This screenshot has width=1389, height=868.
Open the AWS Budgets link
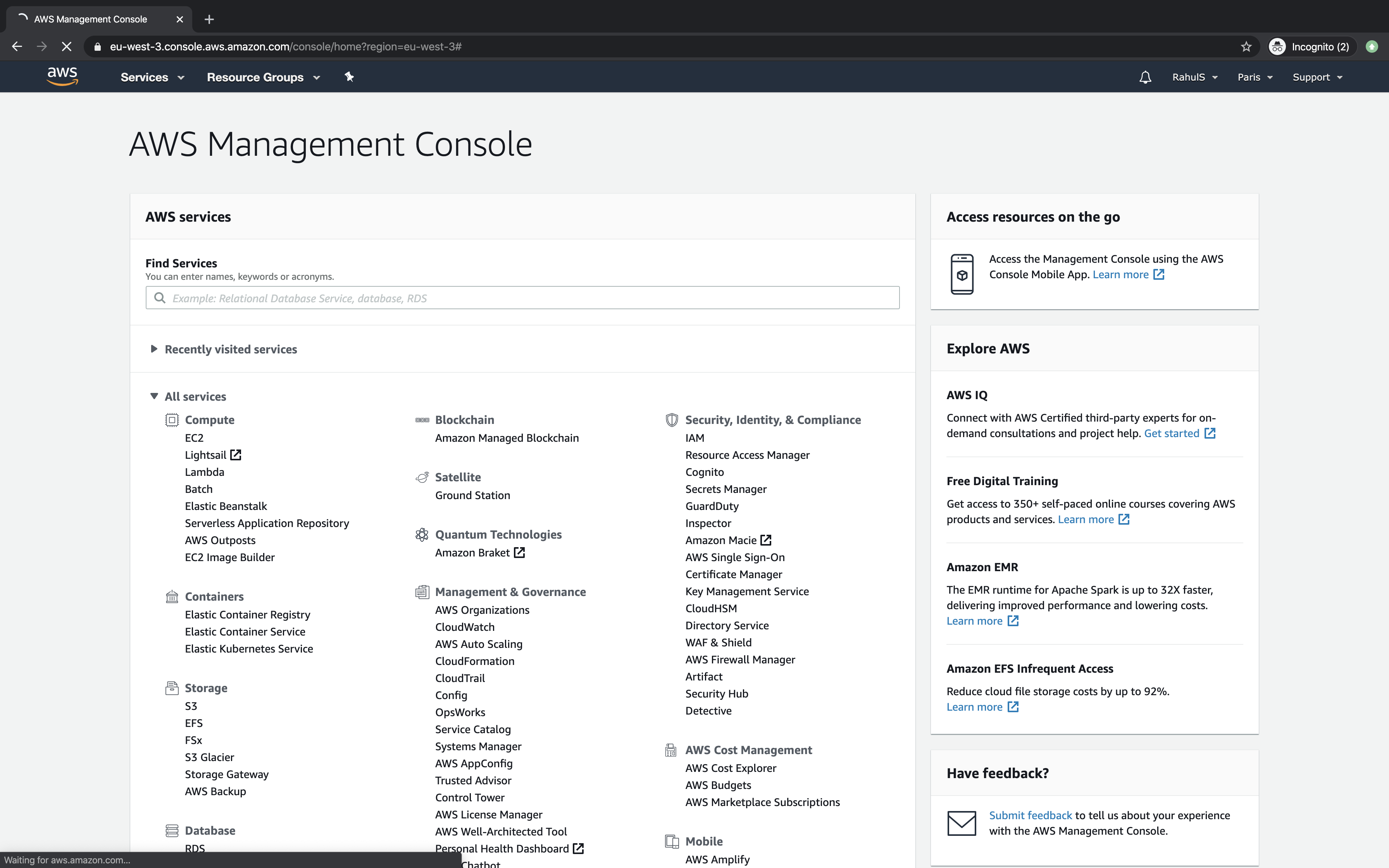tap(717, 785)
